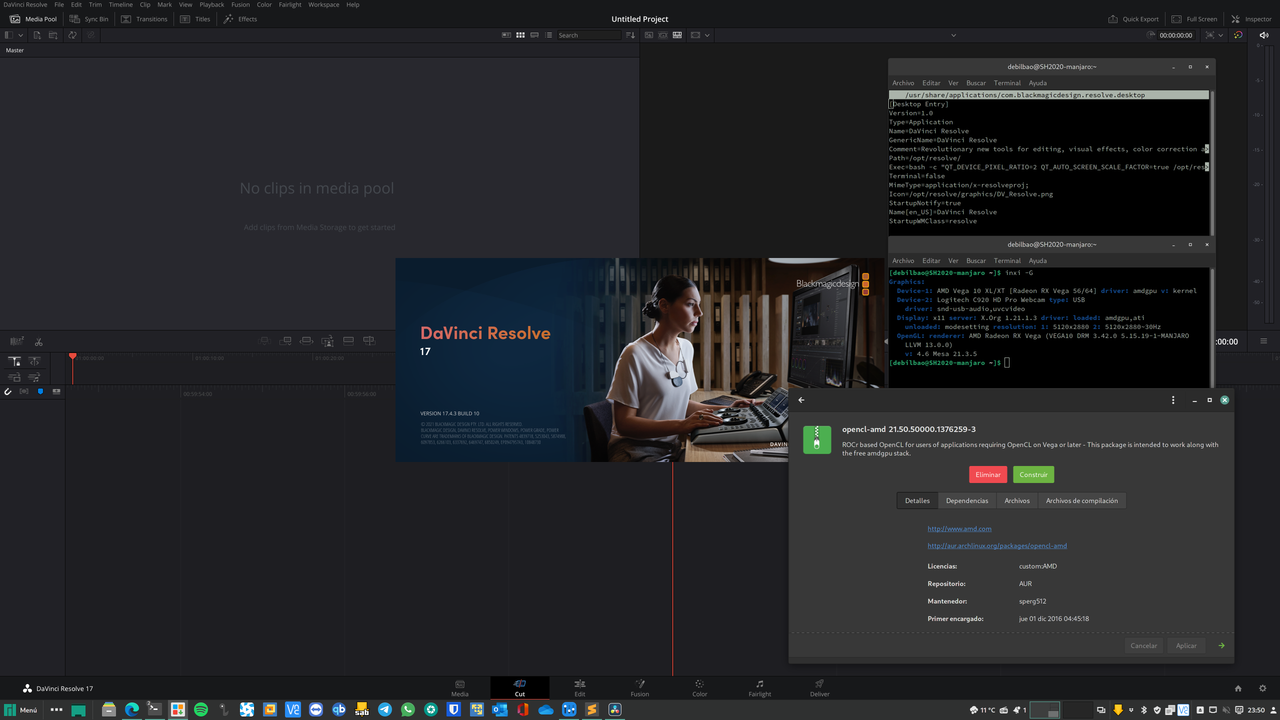Select the Master bin label

[15, 50]
